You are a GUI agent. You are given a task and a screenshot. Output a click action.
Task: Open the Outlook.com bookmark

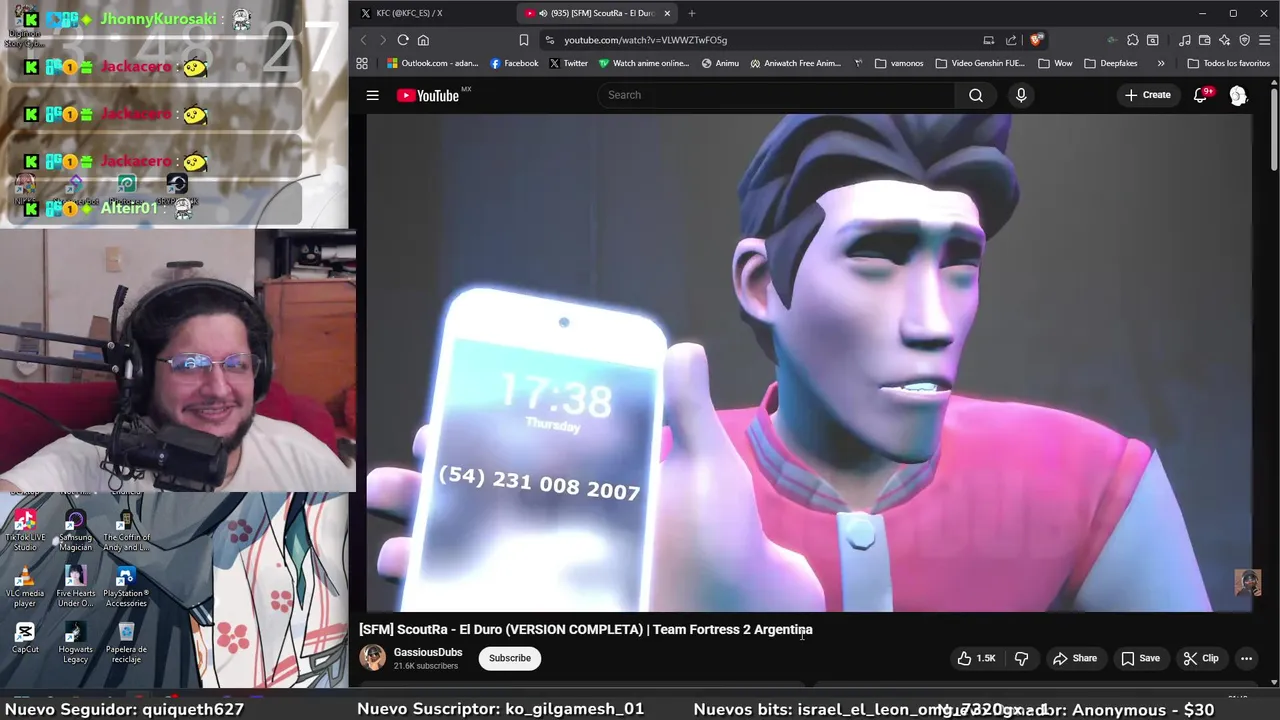[433, 63]
